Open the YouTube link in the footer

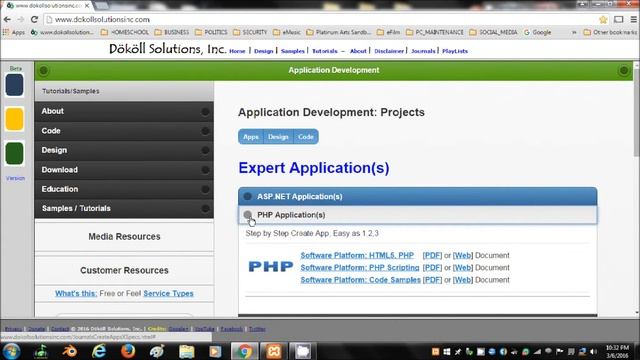(204, 329)
